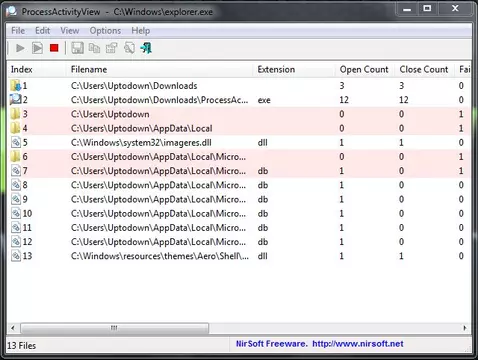Viewport: 478px width, 360px height.
Task: Click the ProcessActivityView exe icon in row 2
Action: pos(15,100)
